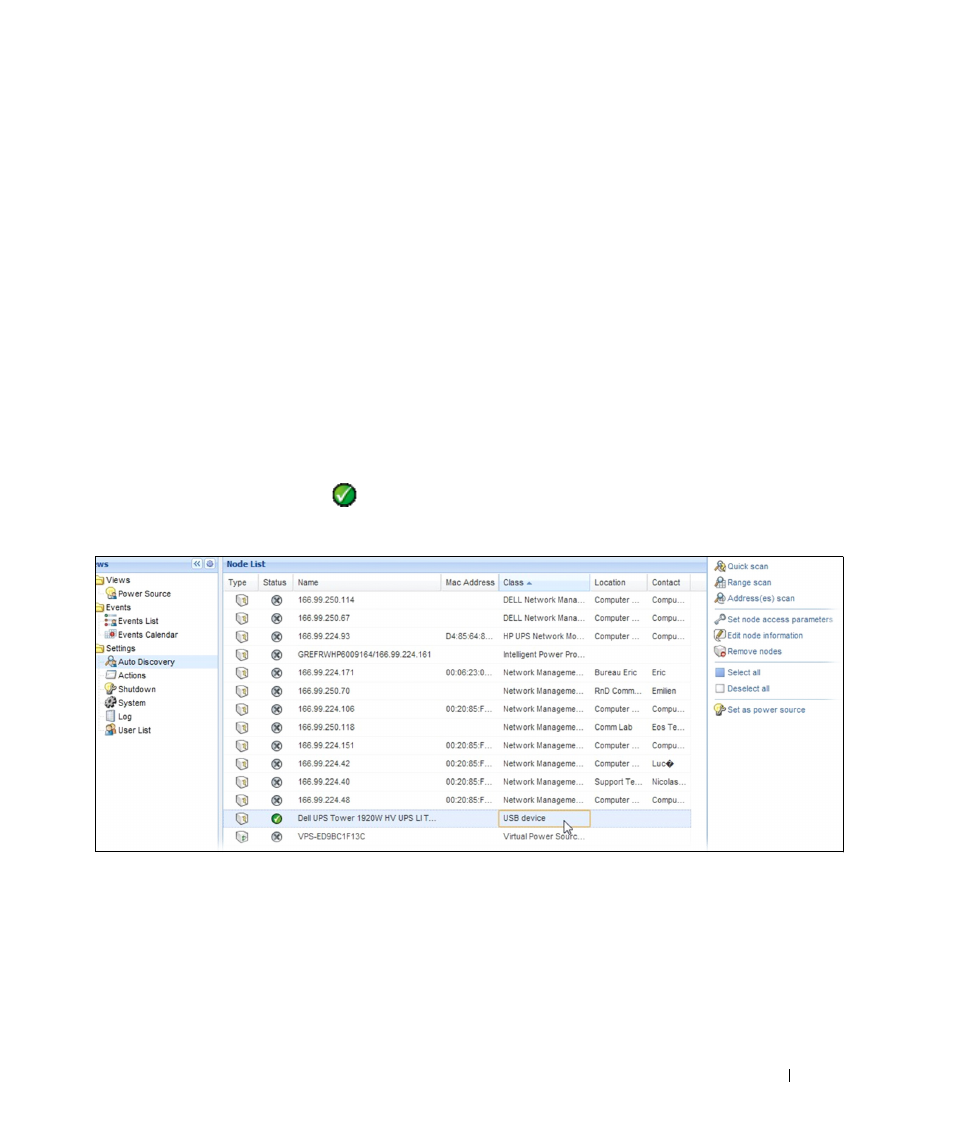Click the System gear icon

click(x=111, y=702)
